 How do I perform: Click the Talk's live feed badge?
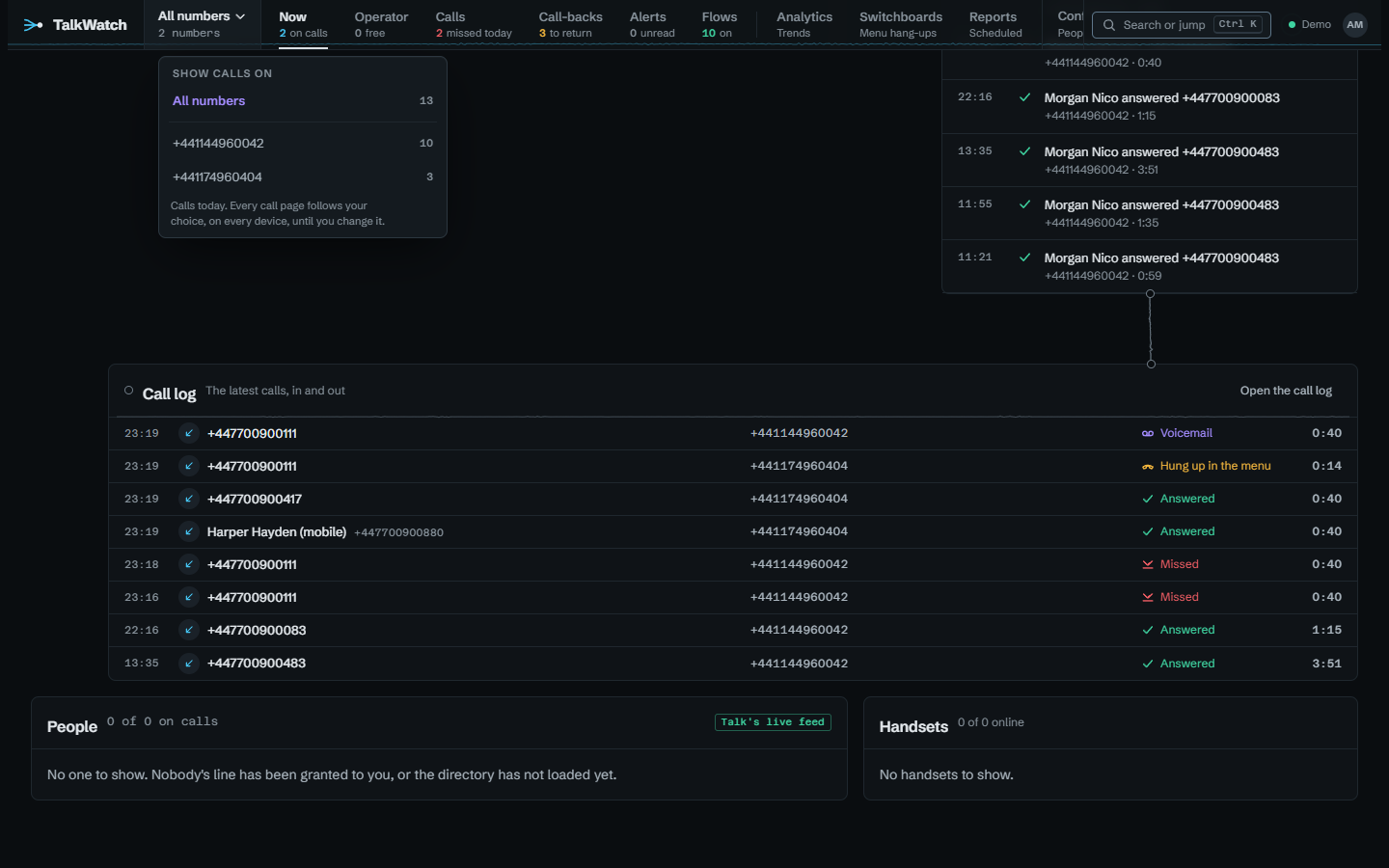click(773, 722)
